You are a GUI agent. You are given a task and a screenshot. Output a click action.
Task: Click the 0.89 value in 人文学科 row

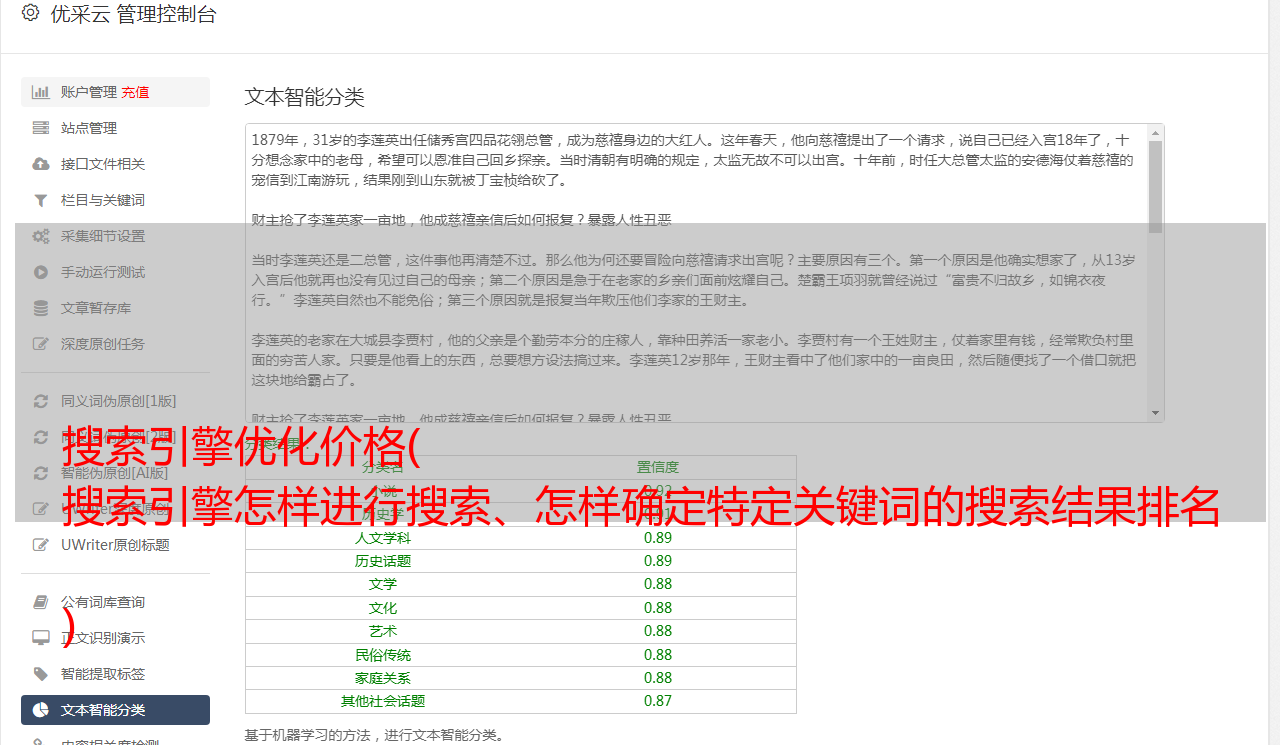coord(658,537)
